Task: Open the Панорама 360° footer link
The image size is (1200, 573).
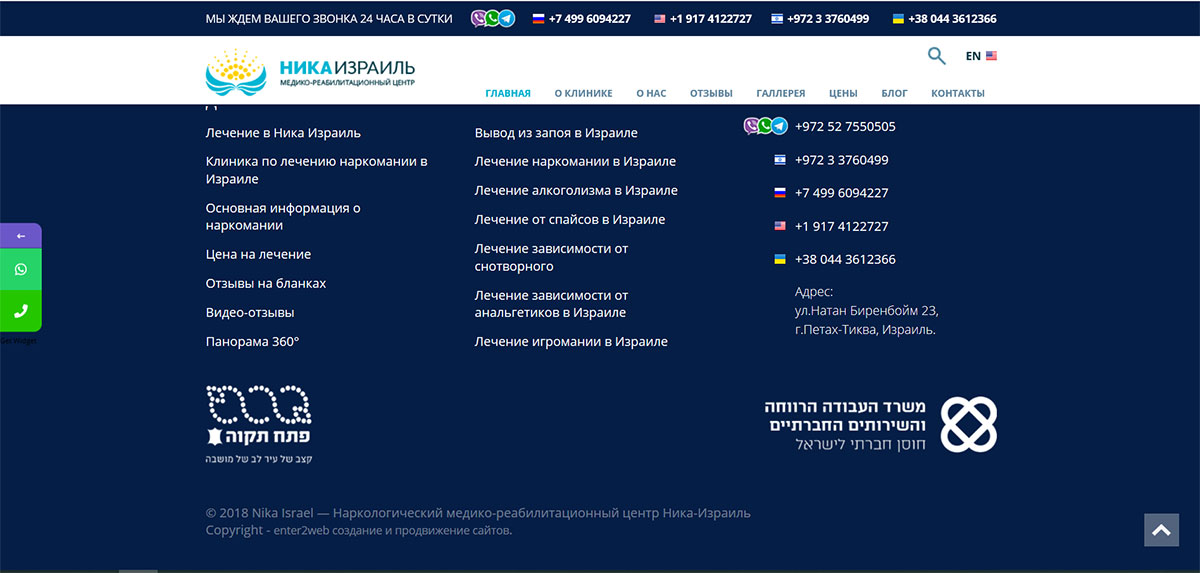Action: pos(252,341)
